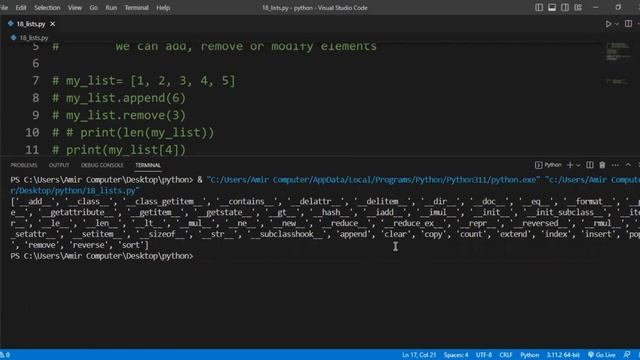640x360 pixels.
Task: Select the 18_lists.py editor tab
Action: tap(31, 24)
